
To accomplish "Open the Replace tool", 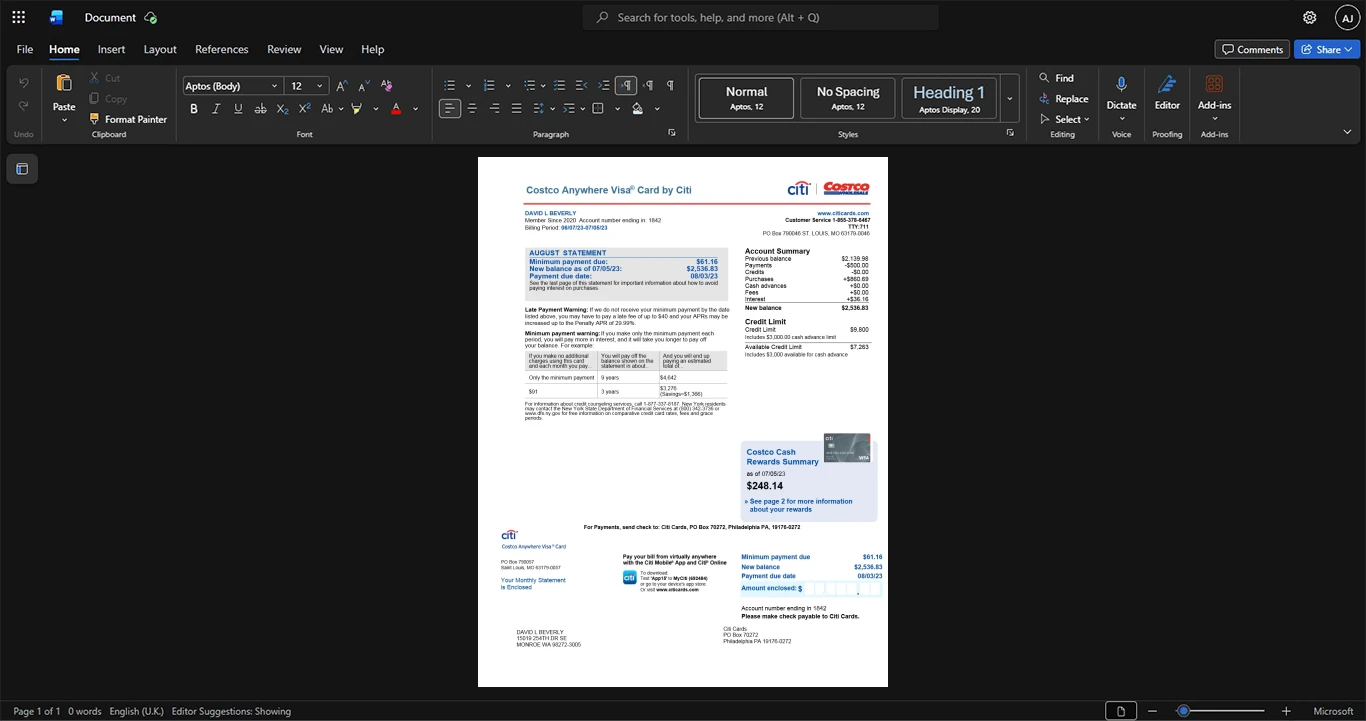I will [1063, 99].
